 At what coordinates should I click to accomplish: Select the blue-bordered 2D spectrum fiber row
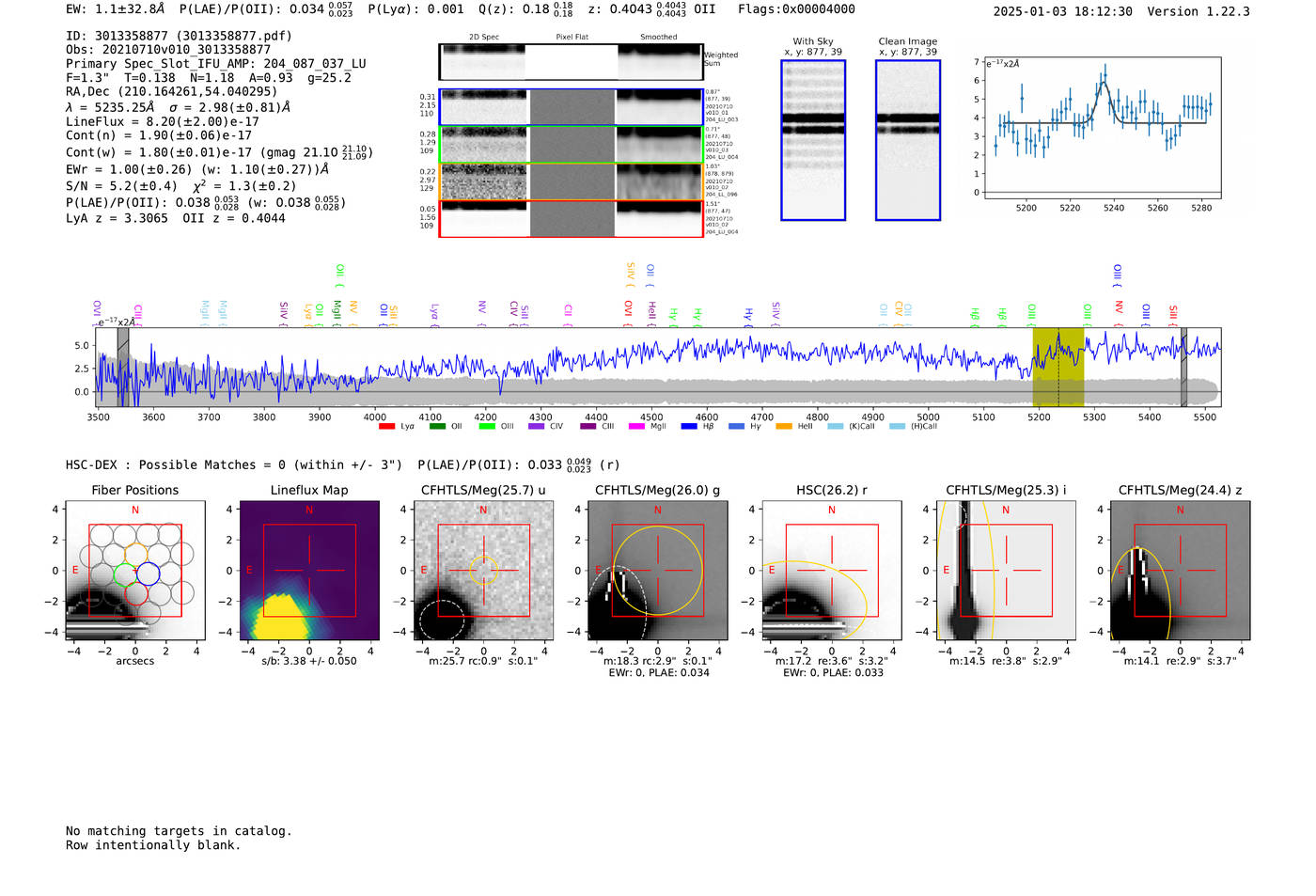(572, 107)
